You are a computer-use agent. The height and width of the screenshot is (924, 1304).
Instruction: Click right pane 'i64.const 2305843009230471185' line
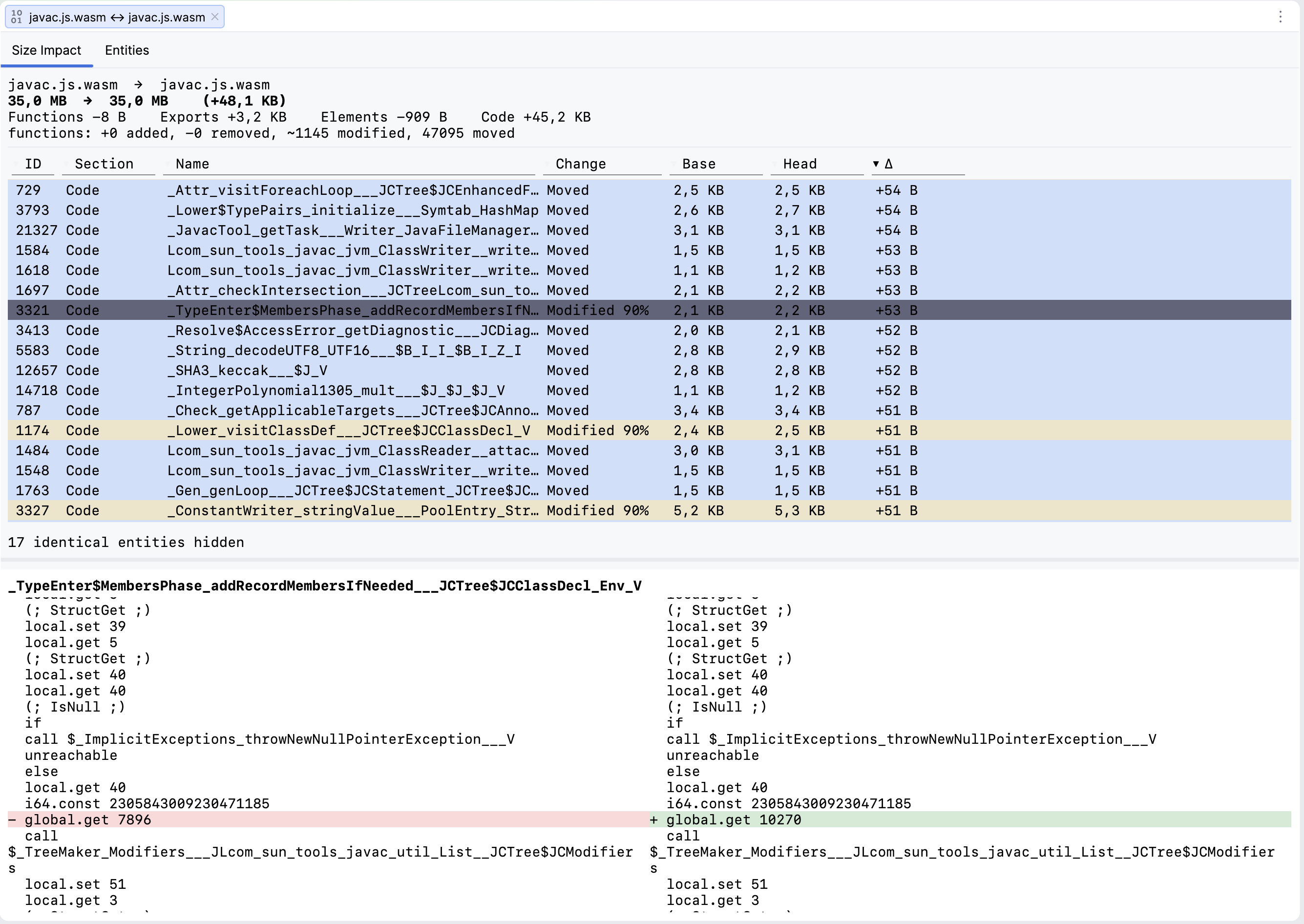tap(789, 803)
